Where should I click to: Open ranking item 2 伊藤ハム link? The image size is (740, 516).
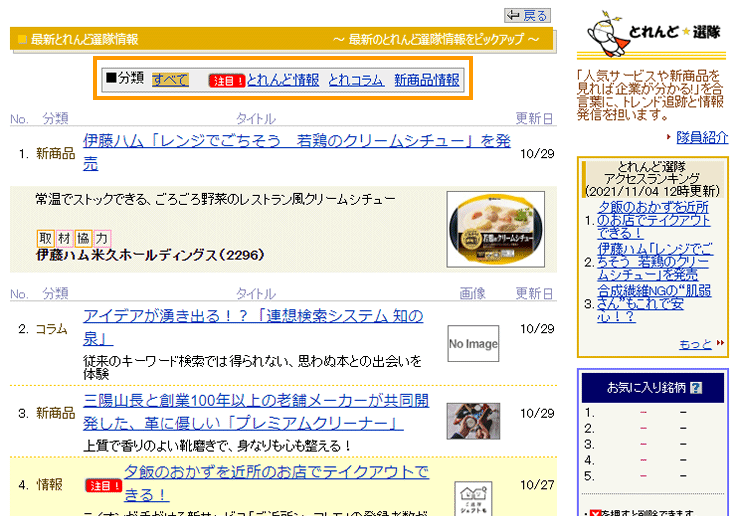click(655, 262)
